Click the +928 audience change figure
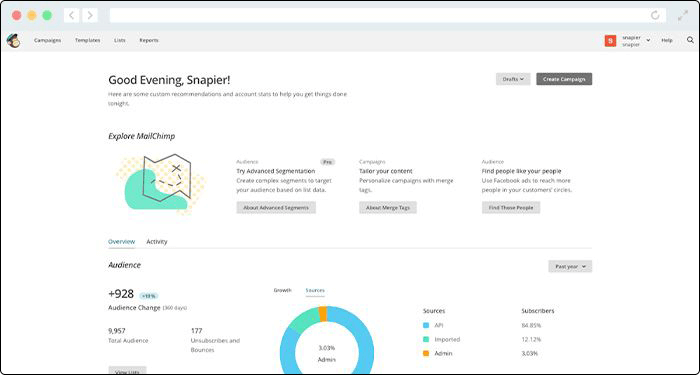 pyautogui.click(x=121, y=294)
